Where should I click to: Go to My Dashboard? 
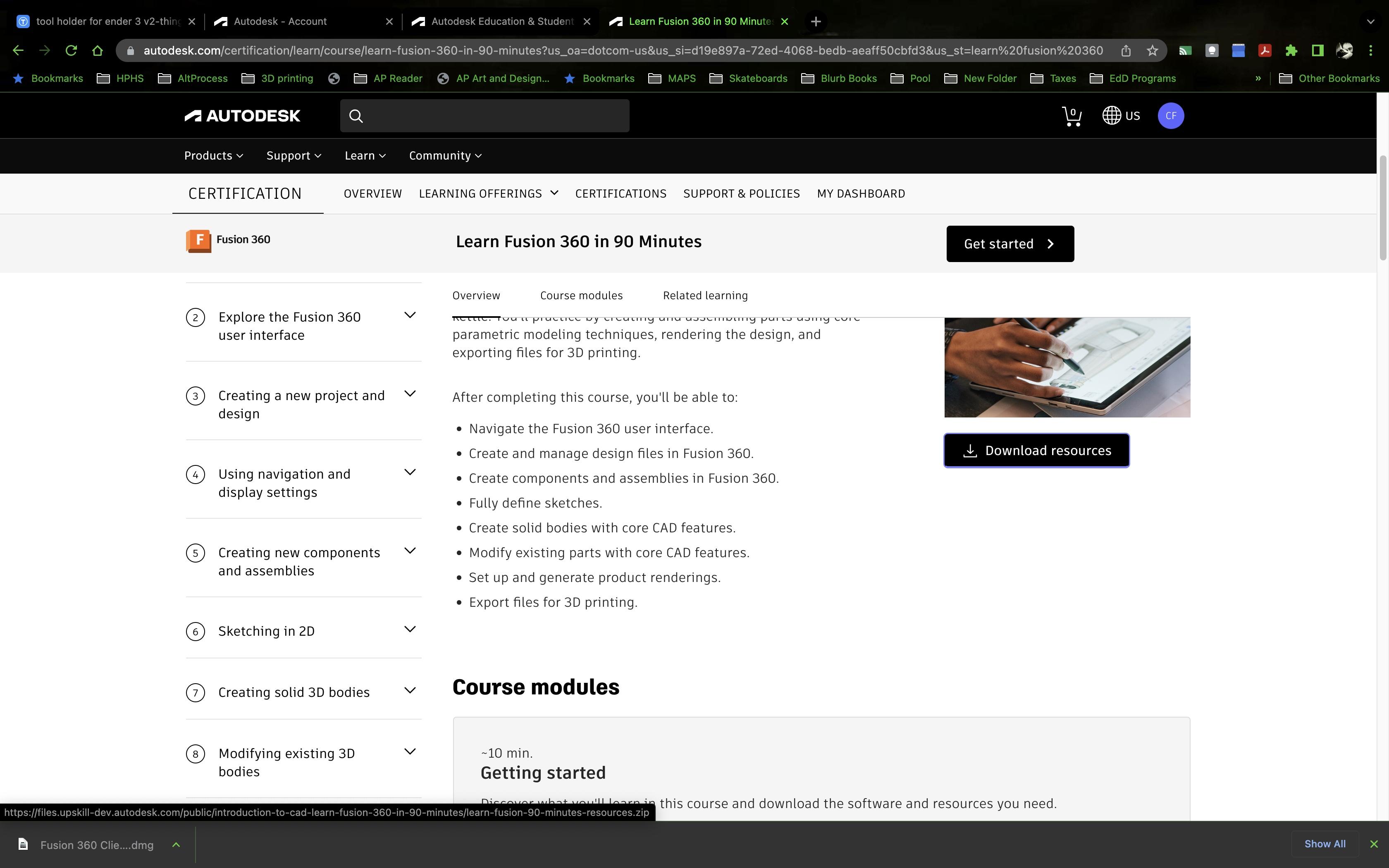click(x=860, y=193)
